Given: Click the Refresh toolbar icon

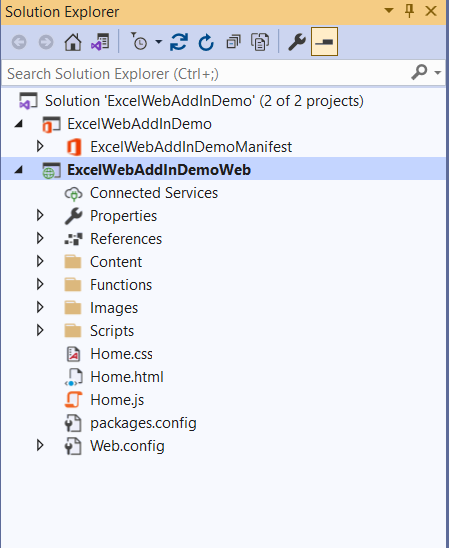Looking at the screenshot, I should (206, 42).
